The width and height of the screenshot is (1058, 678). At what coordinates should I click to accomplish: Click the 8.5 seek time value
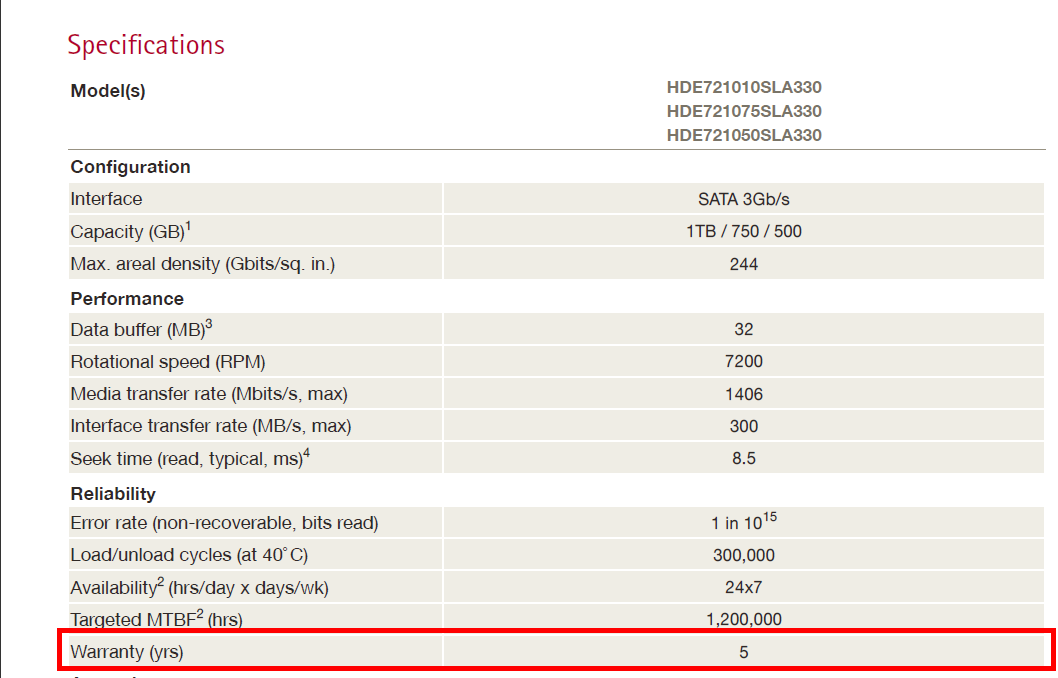(x=744, y=459)
